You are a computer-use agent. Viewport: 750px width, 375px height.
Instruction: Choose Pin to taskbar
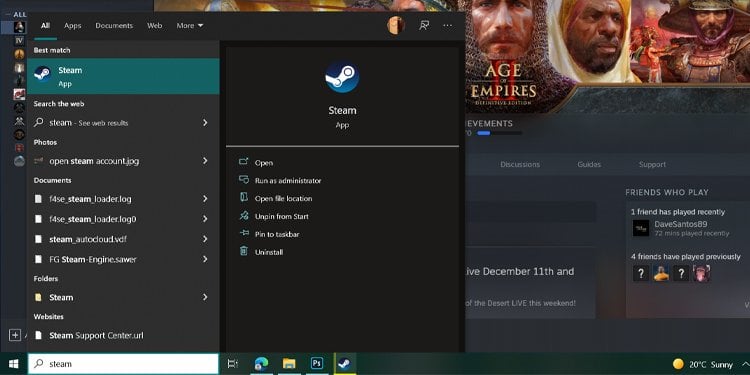click(277, 234)
